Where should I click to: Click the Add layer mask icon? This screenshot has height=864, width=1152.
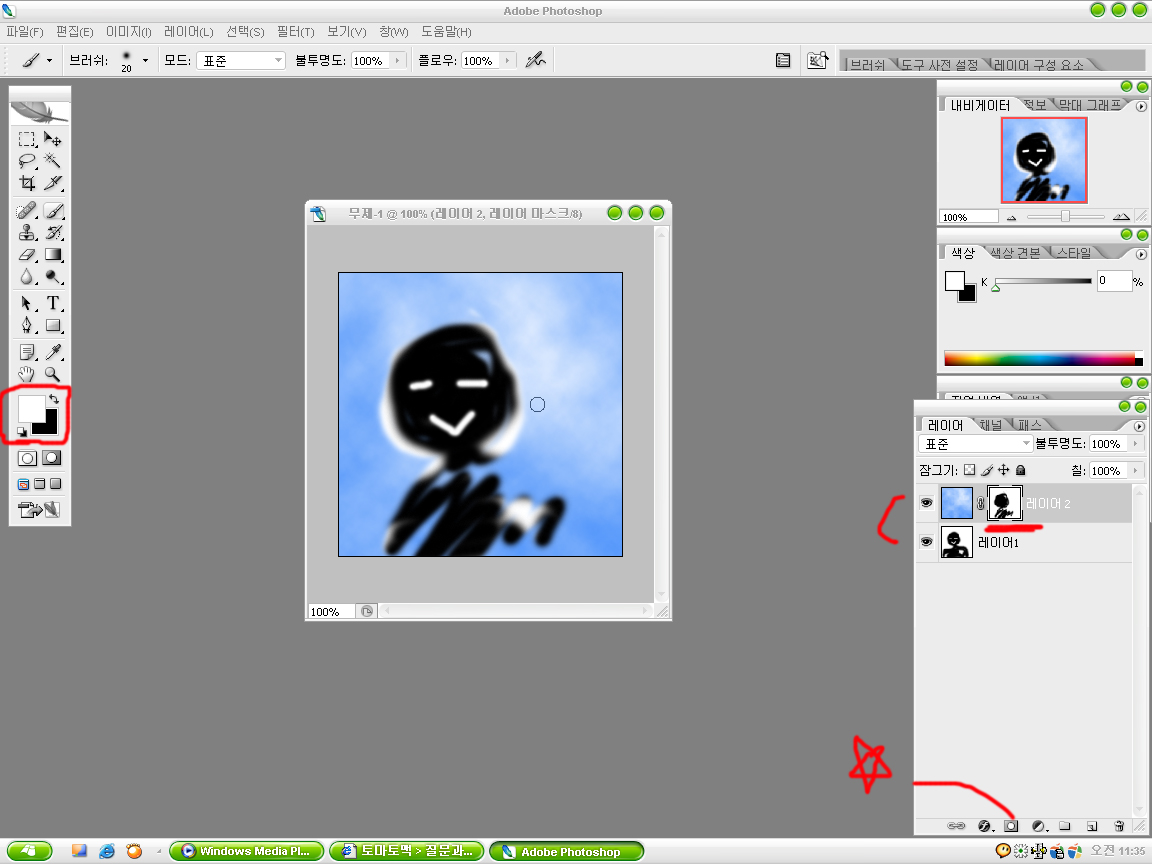(x=1011, y=826)
